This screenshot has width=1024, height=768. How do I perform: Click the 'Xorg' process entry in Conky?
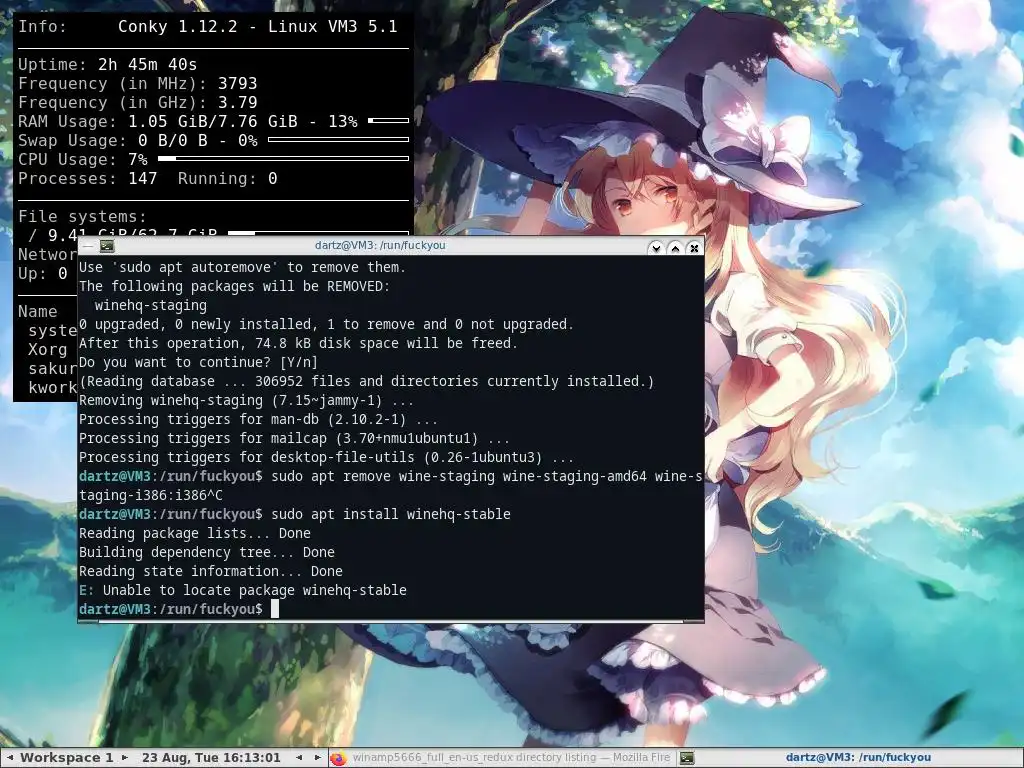(47, 349)
